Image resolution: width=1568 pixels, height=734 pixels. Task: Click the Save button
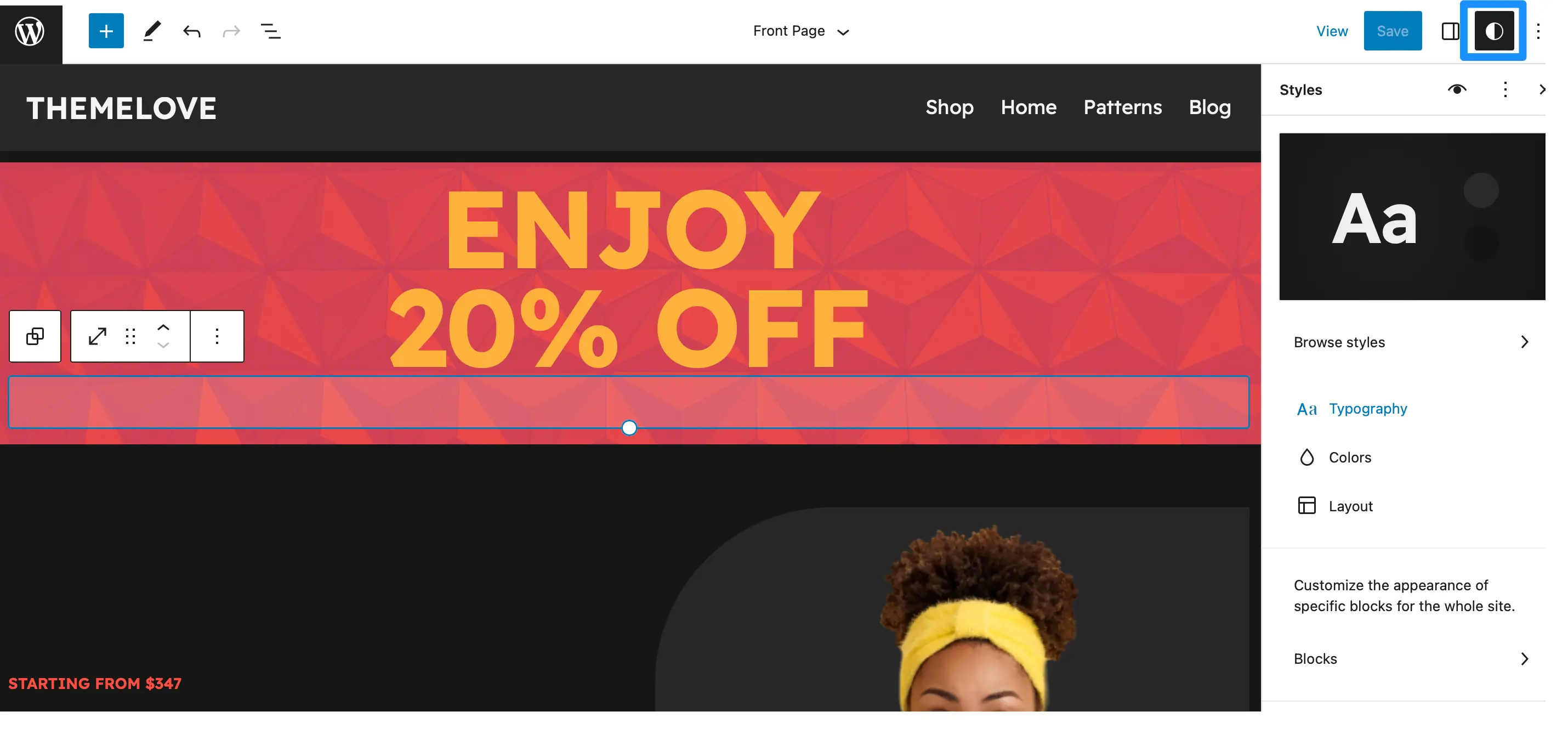tap(1392, 30)
